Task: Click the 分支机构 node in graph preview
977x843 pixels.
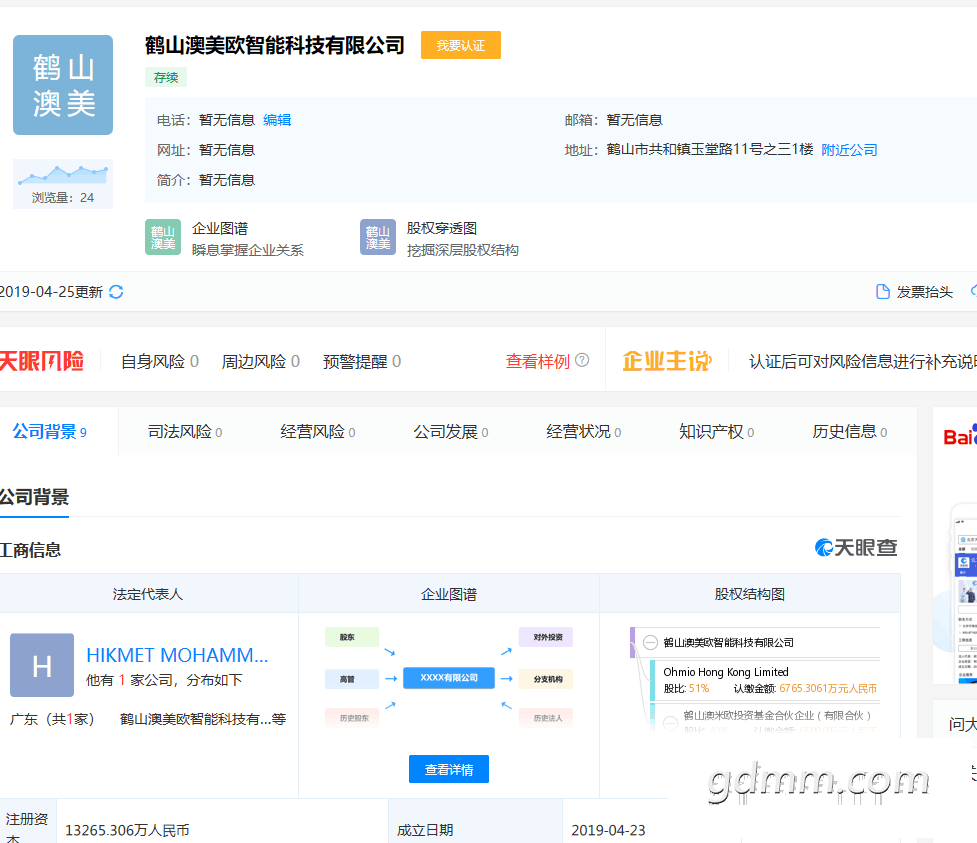Action: coord(546,679)
